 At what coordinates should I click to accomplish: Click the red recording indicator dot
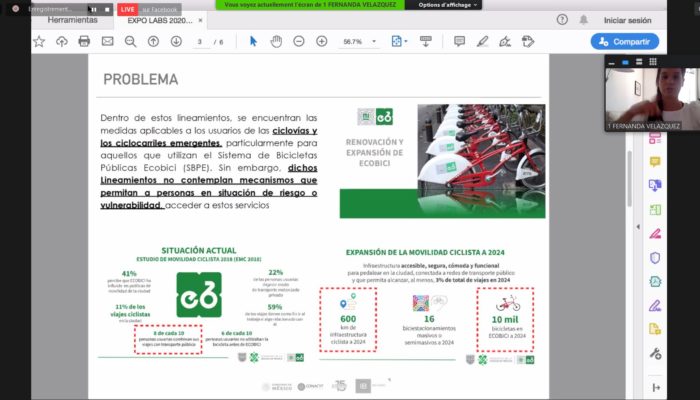click(16, 8)
